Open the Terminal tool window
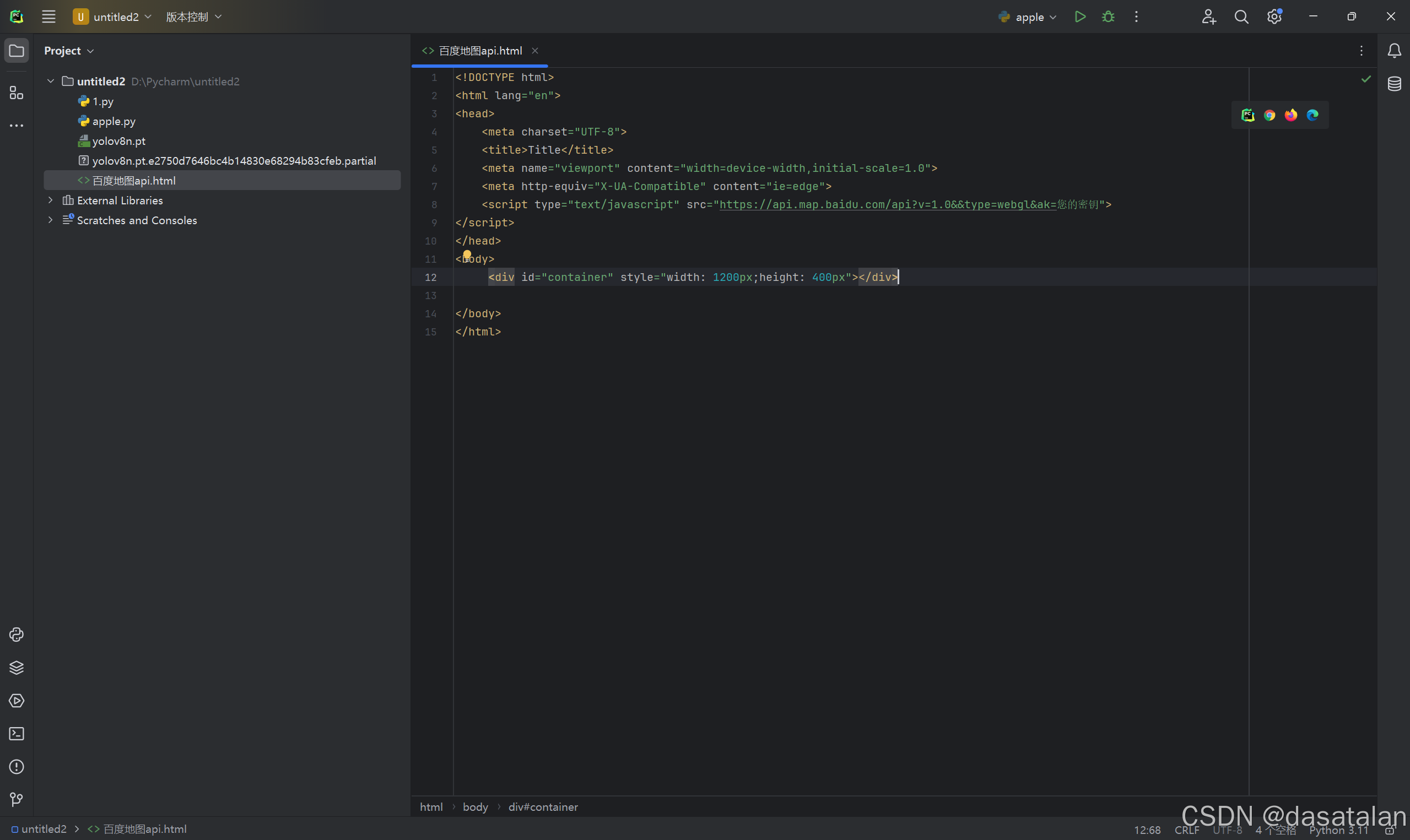The height and width of the screenshot is (840, 1410). click(17, 734)
